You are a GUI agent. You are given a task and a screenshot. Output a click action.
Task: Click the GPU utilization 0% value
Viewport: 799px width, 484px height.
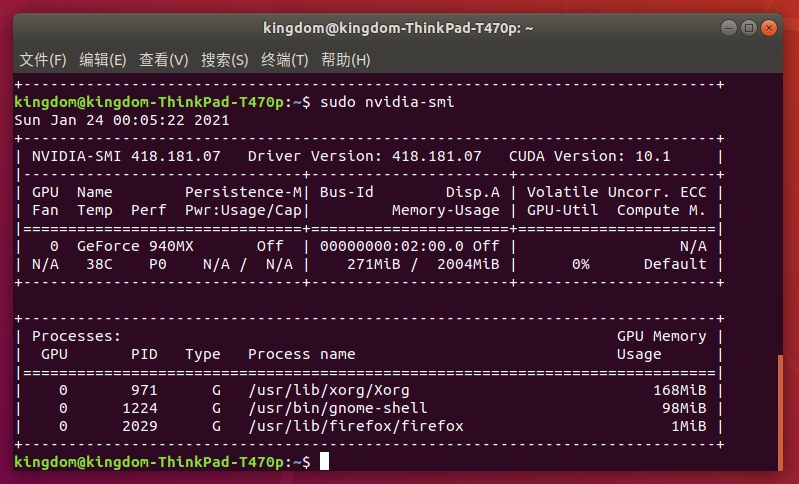tap(580, 264)
